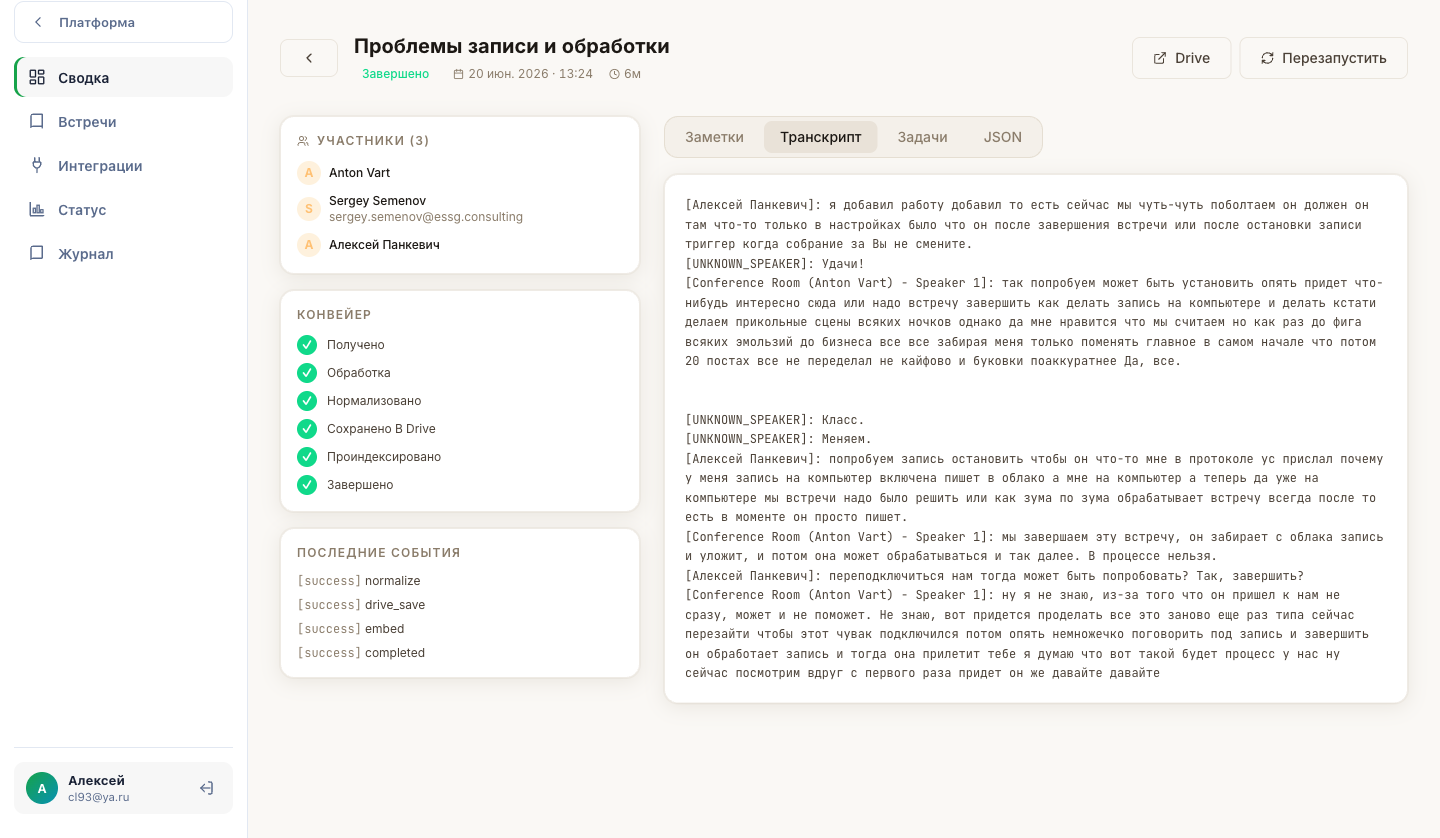Click the external-link icon on Drive button

(x=1160, y=58)
